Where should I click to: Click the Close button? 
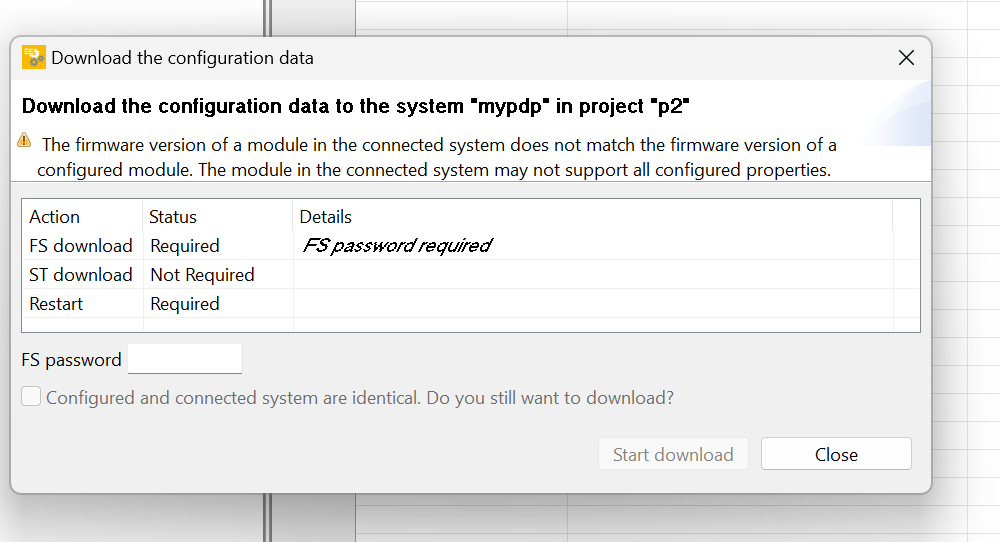point(836,454)
